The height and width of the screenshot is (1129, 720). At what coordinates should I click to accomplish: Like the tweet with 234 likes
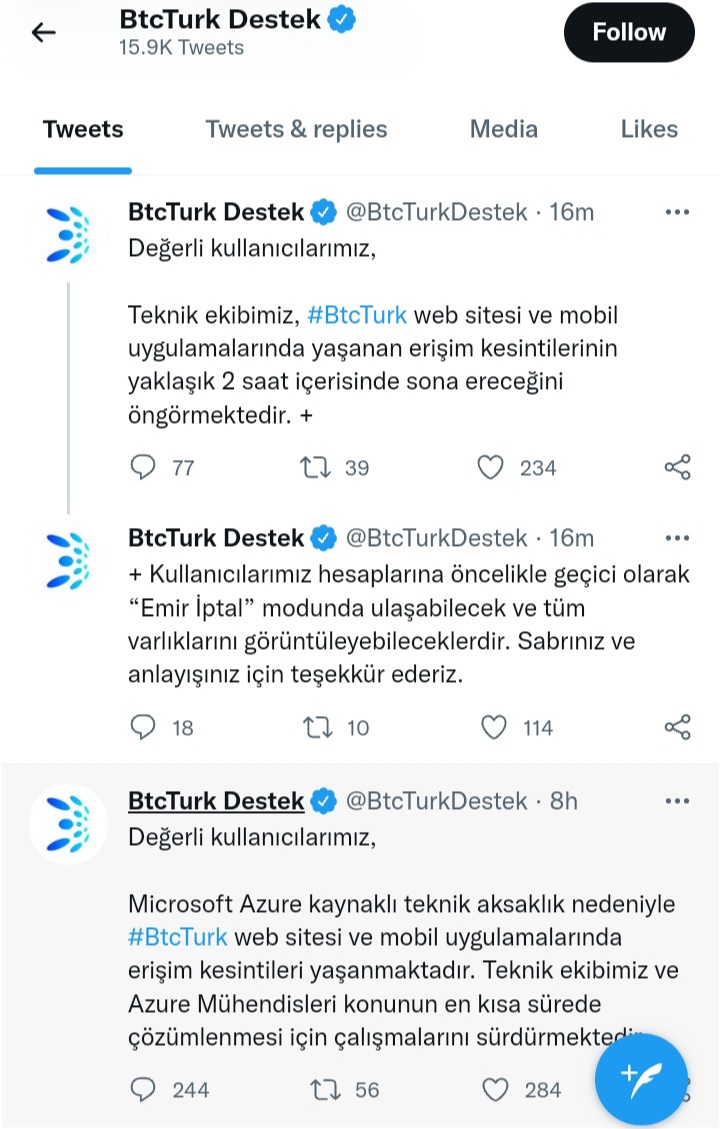tap(490, 467)
